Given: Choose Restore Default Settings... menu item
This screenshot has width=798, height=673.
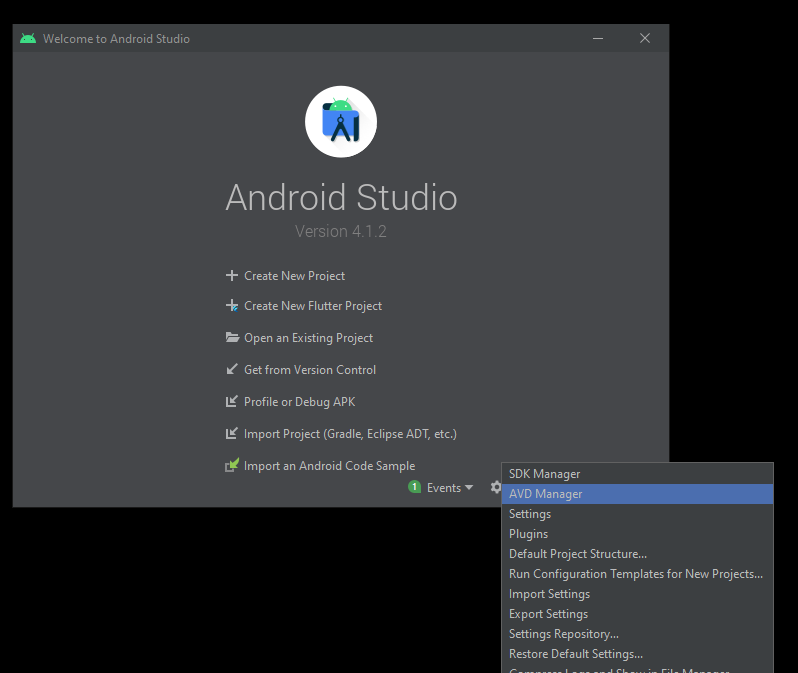Looking at the screenshot, I should click(637, 654).
